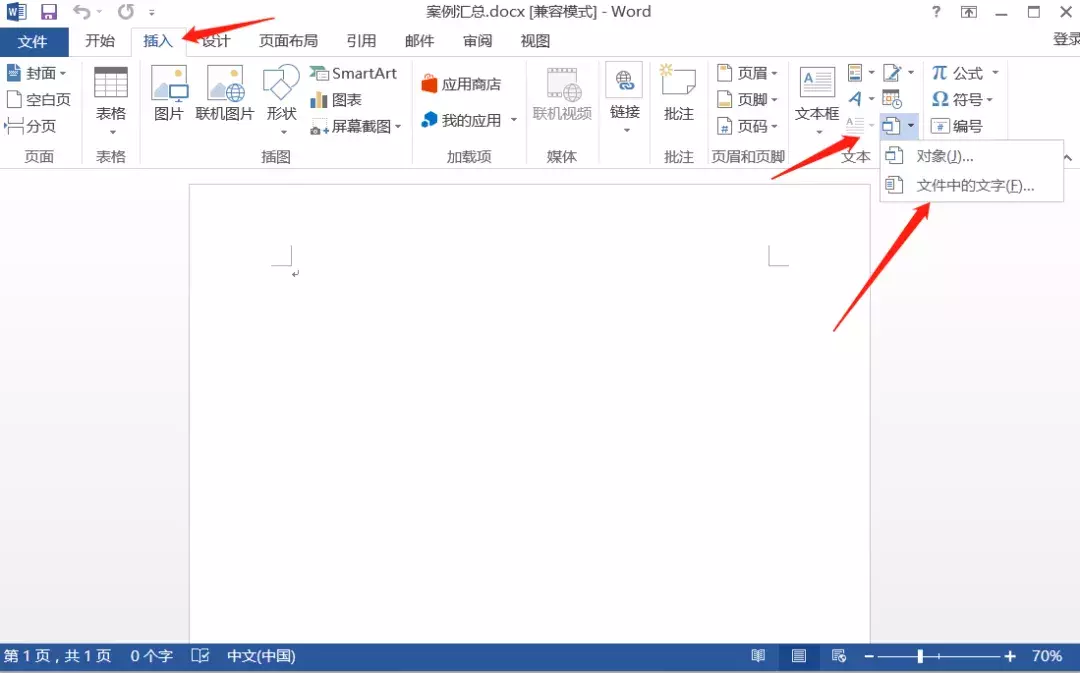The image size is (1080, 673).
Task: Insert a 编号 number
Action: (x=957, y=126)
